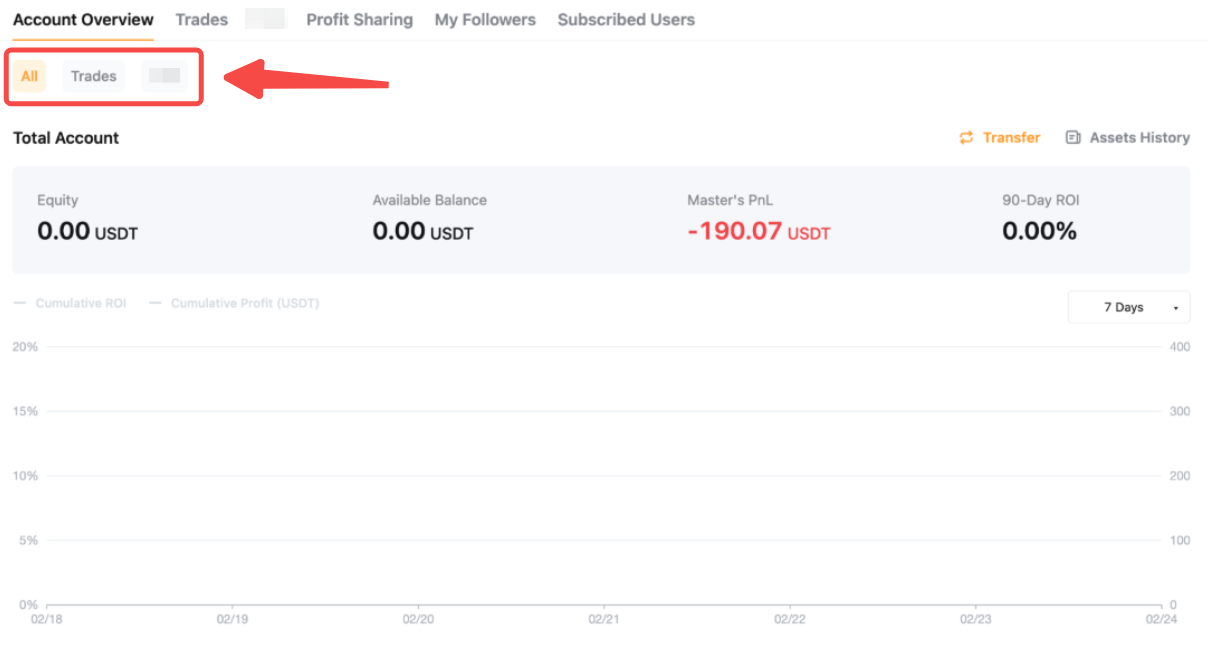The image size is (1208, 645).
Task: Open the blurred tab before Profit Sharing
Action: (x=266, y=20)
